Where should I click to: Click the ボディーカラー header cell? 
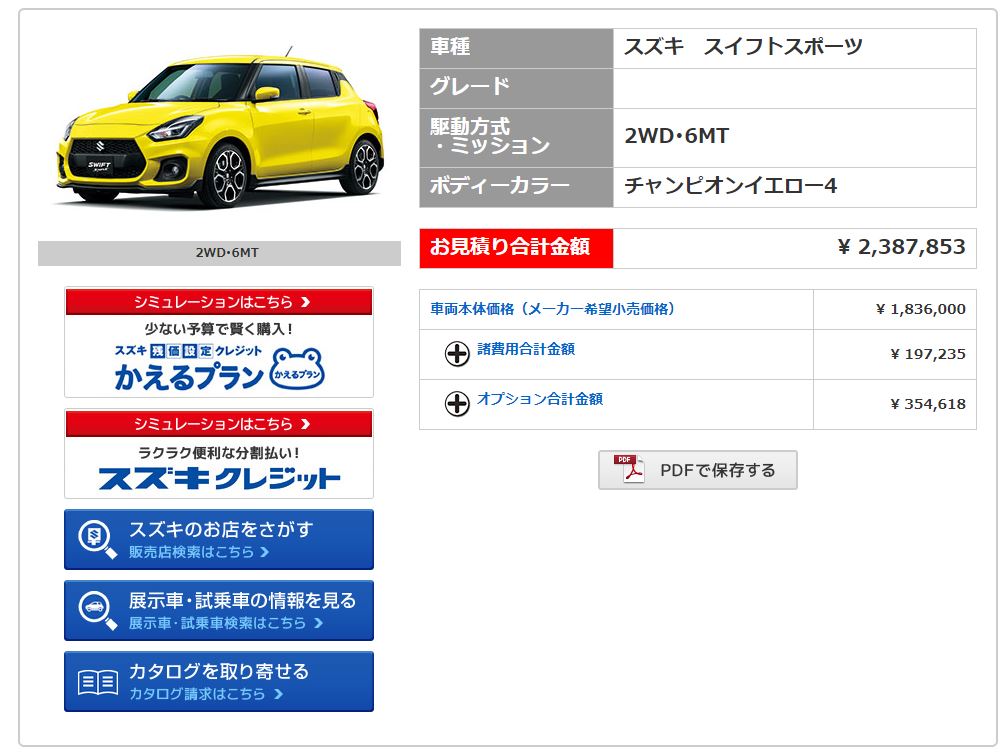pyautogui.click(x=516, y=187)
